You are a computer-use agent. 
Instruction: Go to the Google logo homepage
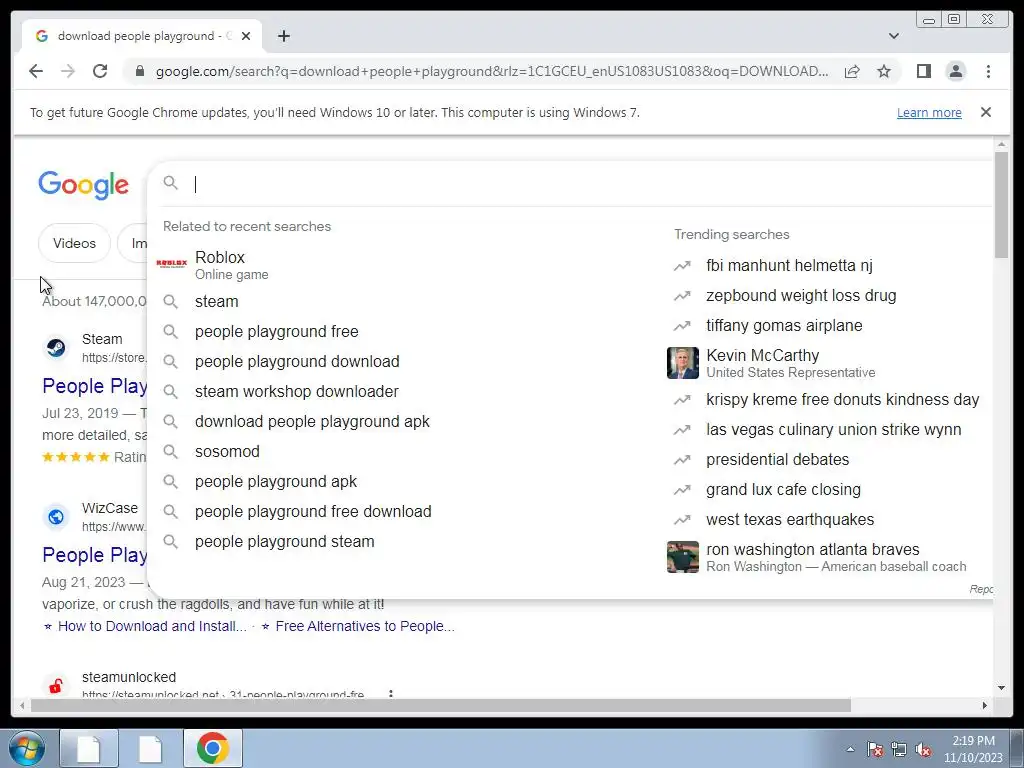pos(84,185)
